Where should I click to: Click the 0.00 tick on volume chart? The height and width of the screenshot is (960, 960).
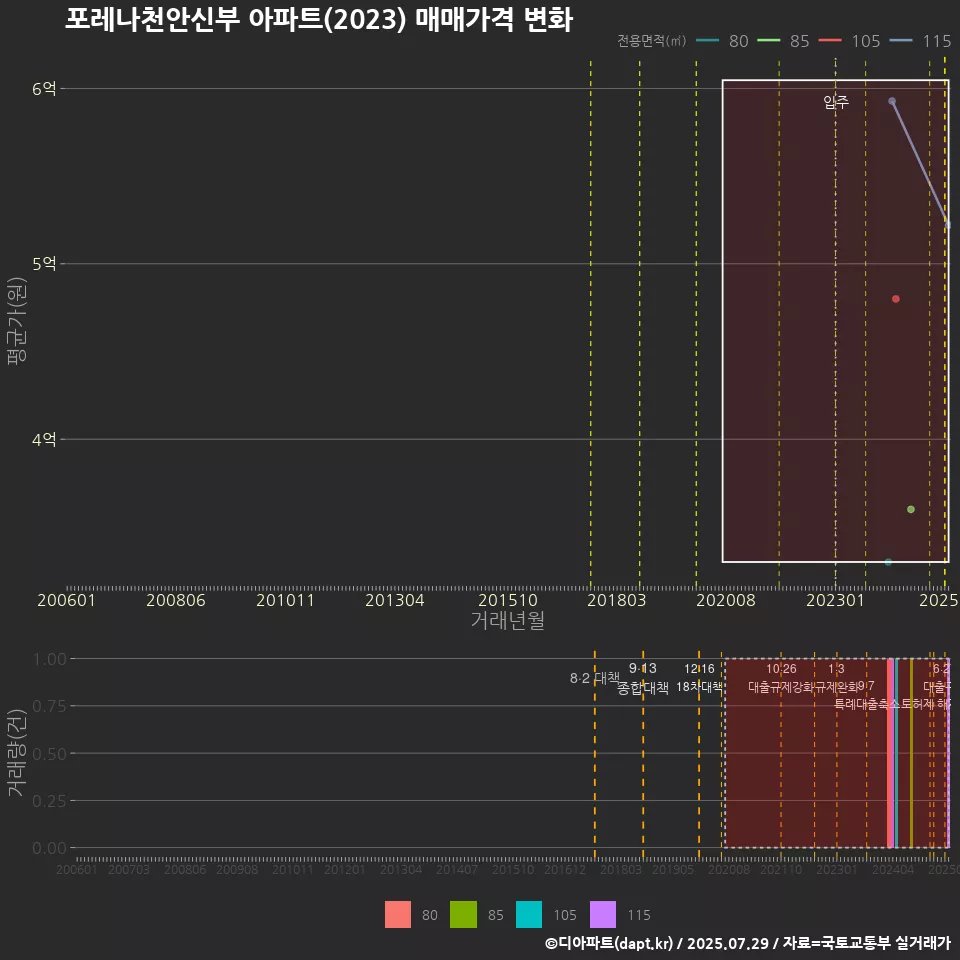pyautogui.click(x=50, y=848)
